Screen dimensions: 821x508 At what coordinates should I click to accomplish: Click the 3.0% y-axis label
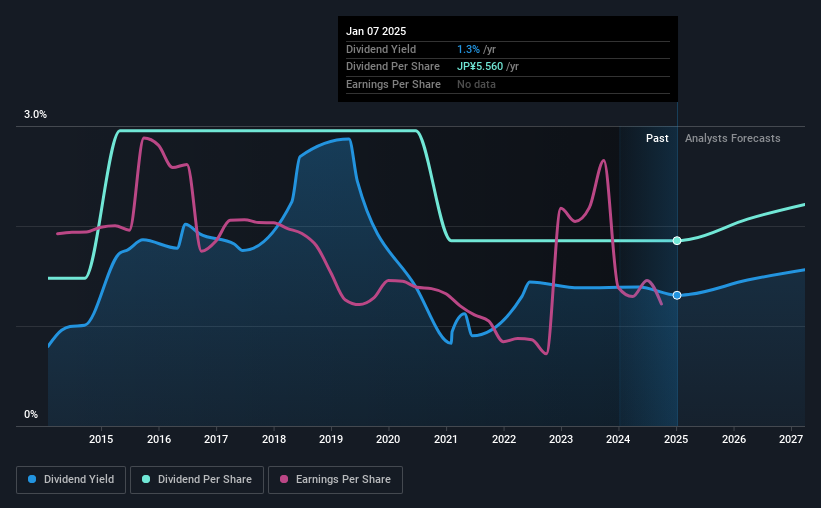point(35,114)
